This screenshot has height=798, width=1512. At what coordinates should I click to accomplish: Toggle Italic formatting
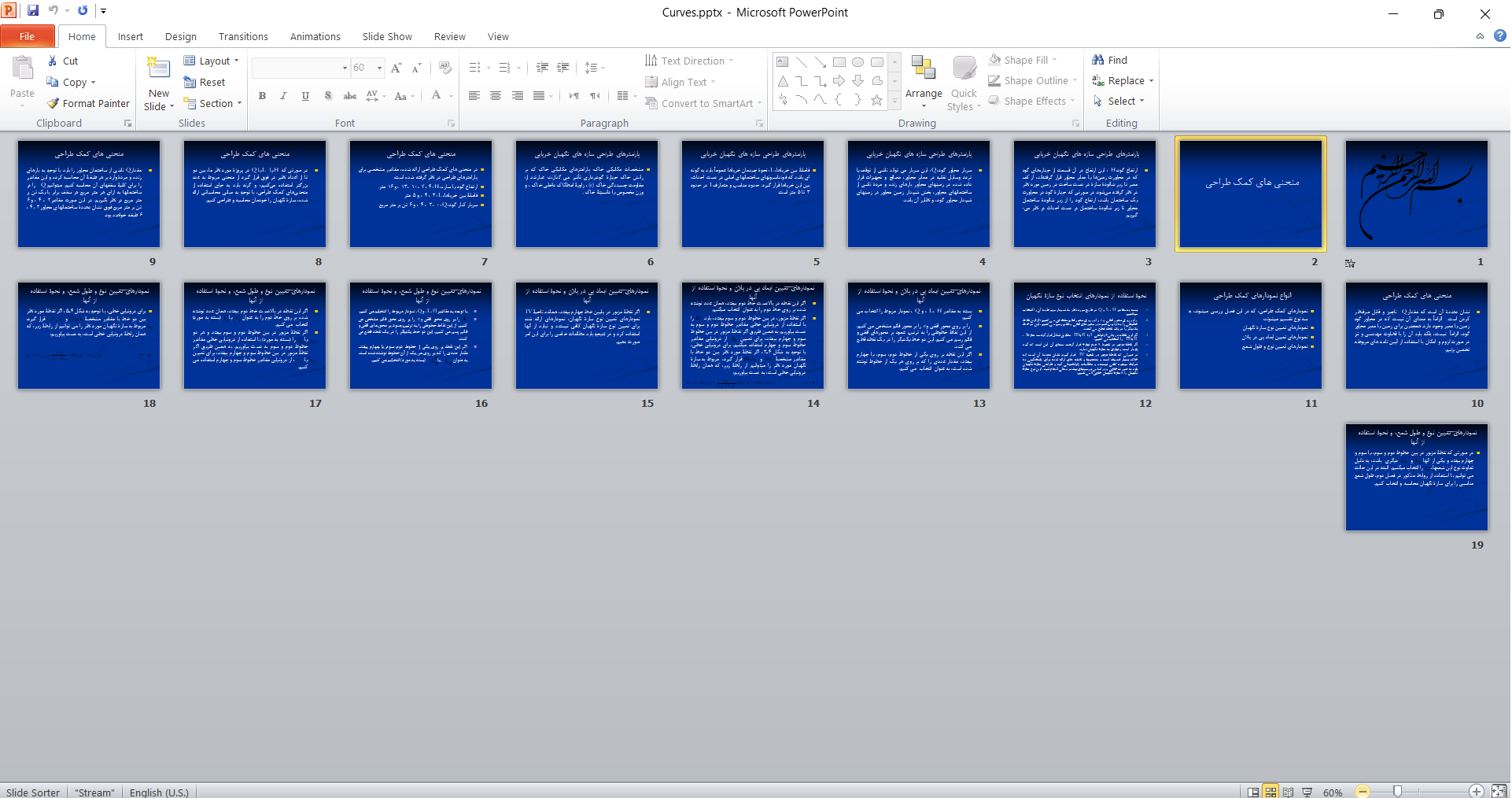pyautogui.click(x=283, y=96)
